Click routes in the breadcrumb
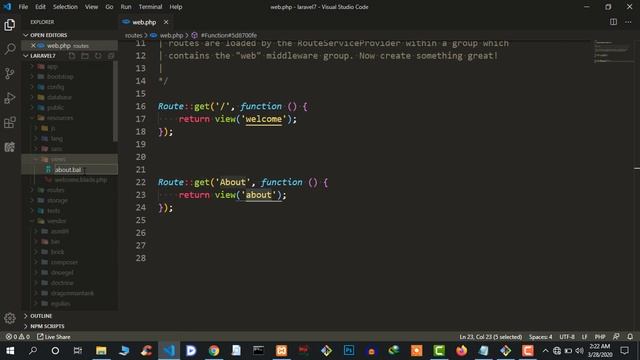 coord(133,36)
